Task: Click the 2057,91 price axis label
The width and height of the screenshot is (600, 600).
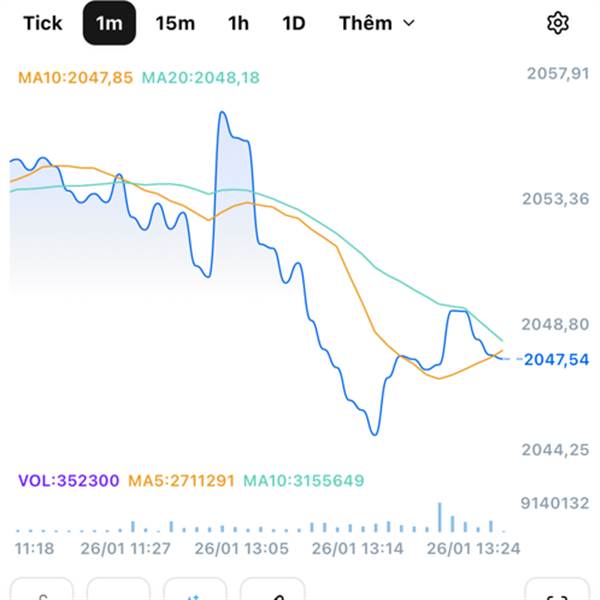Action: [556, 72]
